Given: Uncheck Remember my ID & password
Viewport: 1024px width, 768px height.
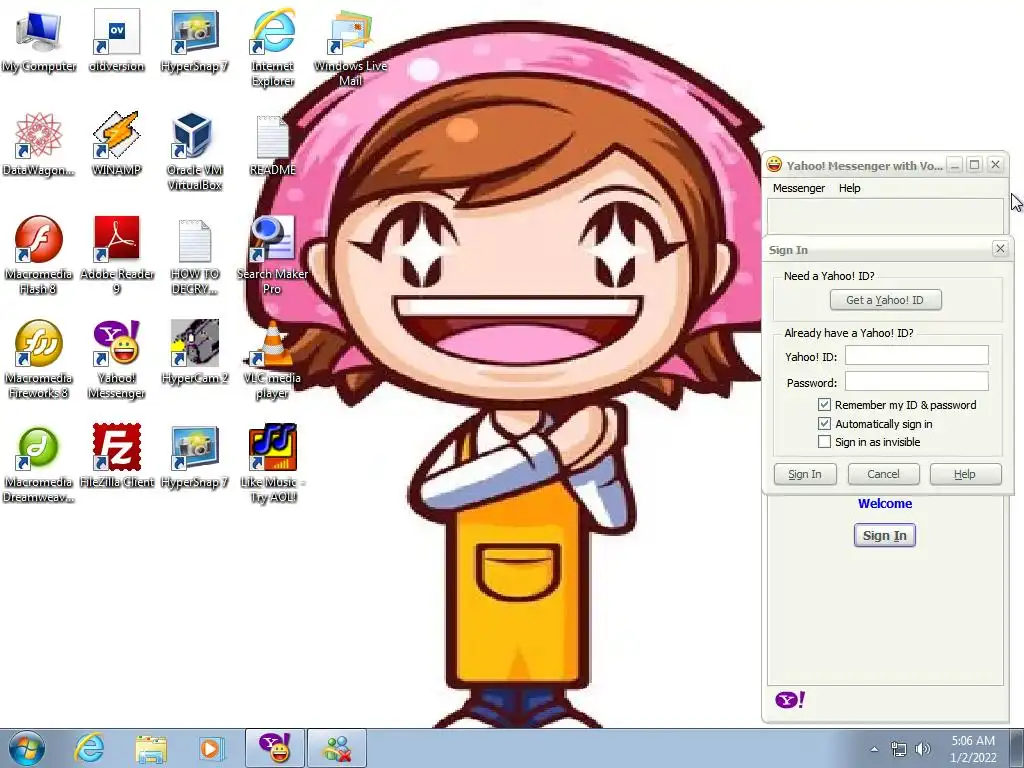Looking at the screenshot, I should pos(824,405).
